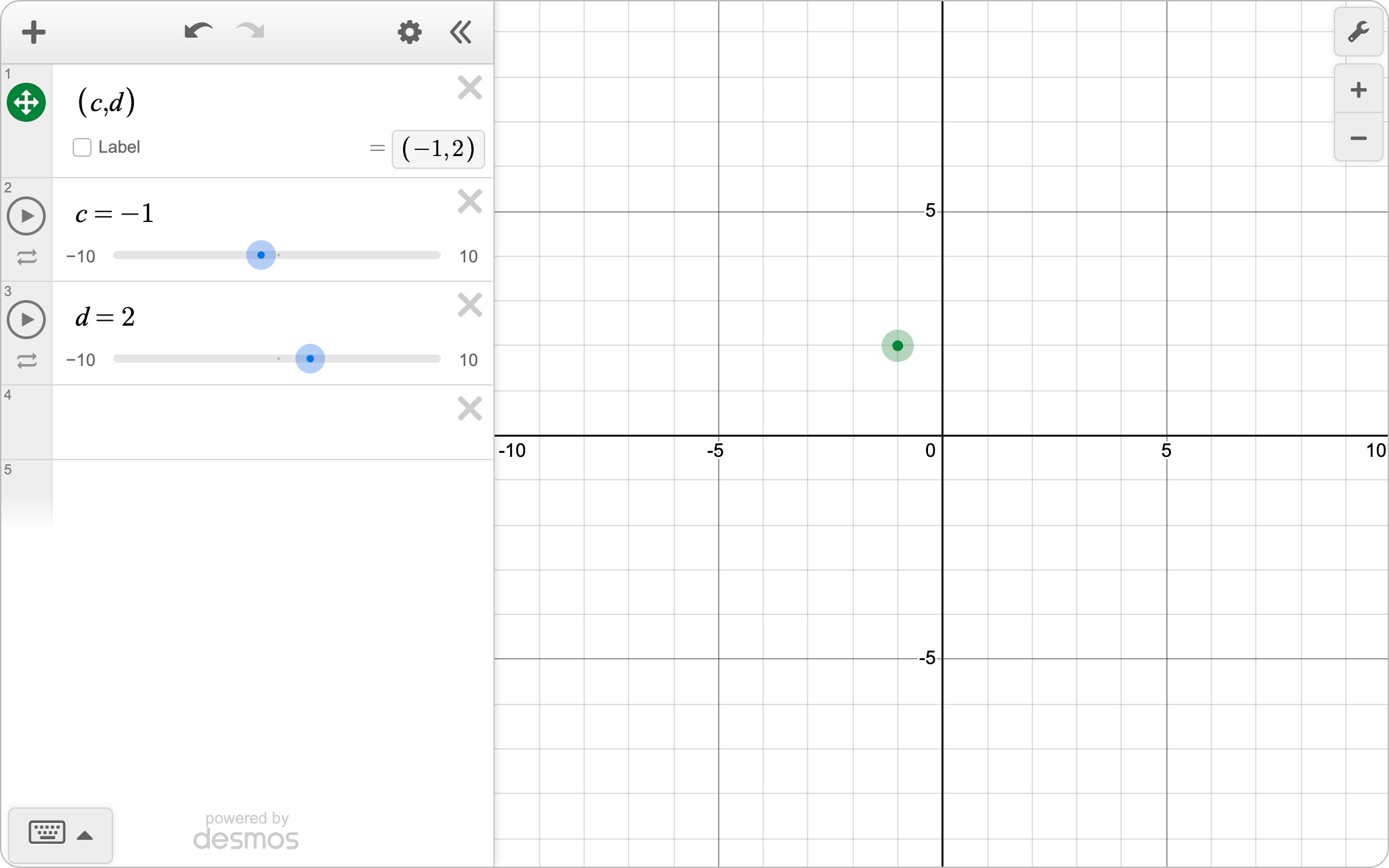
Task: Delete the c = -1 expression
Action: [470, 201]
